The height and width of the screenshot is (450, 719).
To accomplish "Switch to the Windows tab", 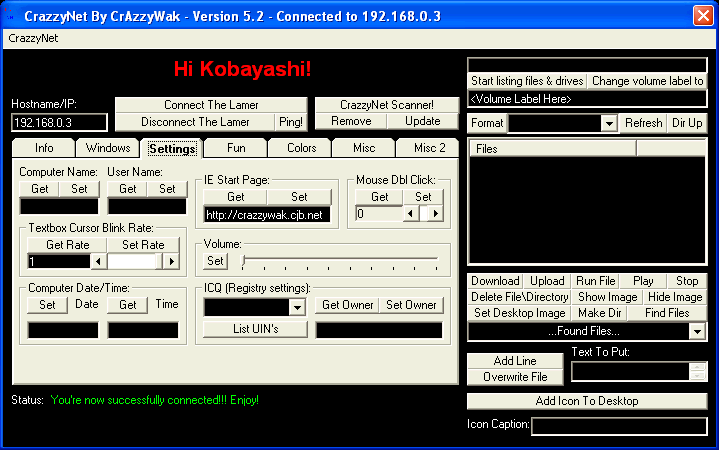I will coord(107,148).
